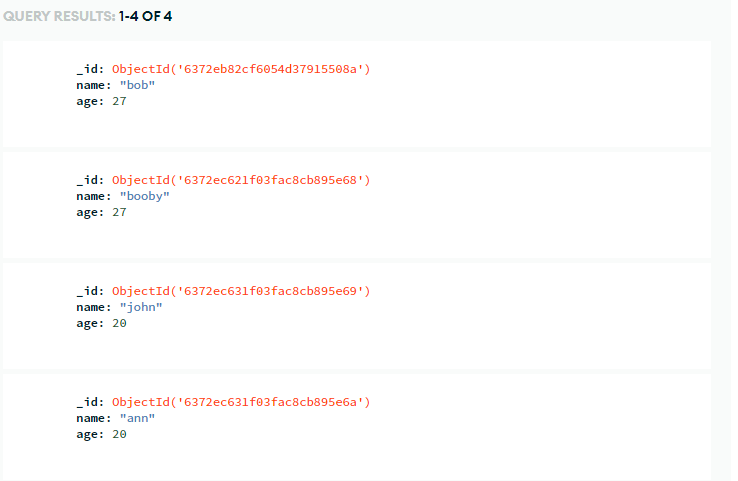Select the name value "john"
Viewport: 738px width, 481px height.
point(141,307)
